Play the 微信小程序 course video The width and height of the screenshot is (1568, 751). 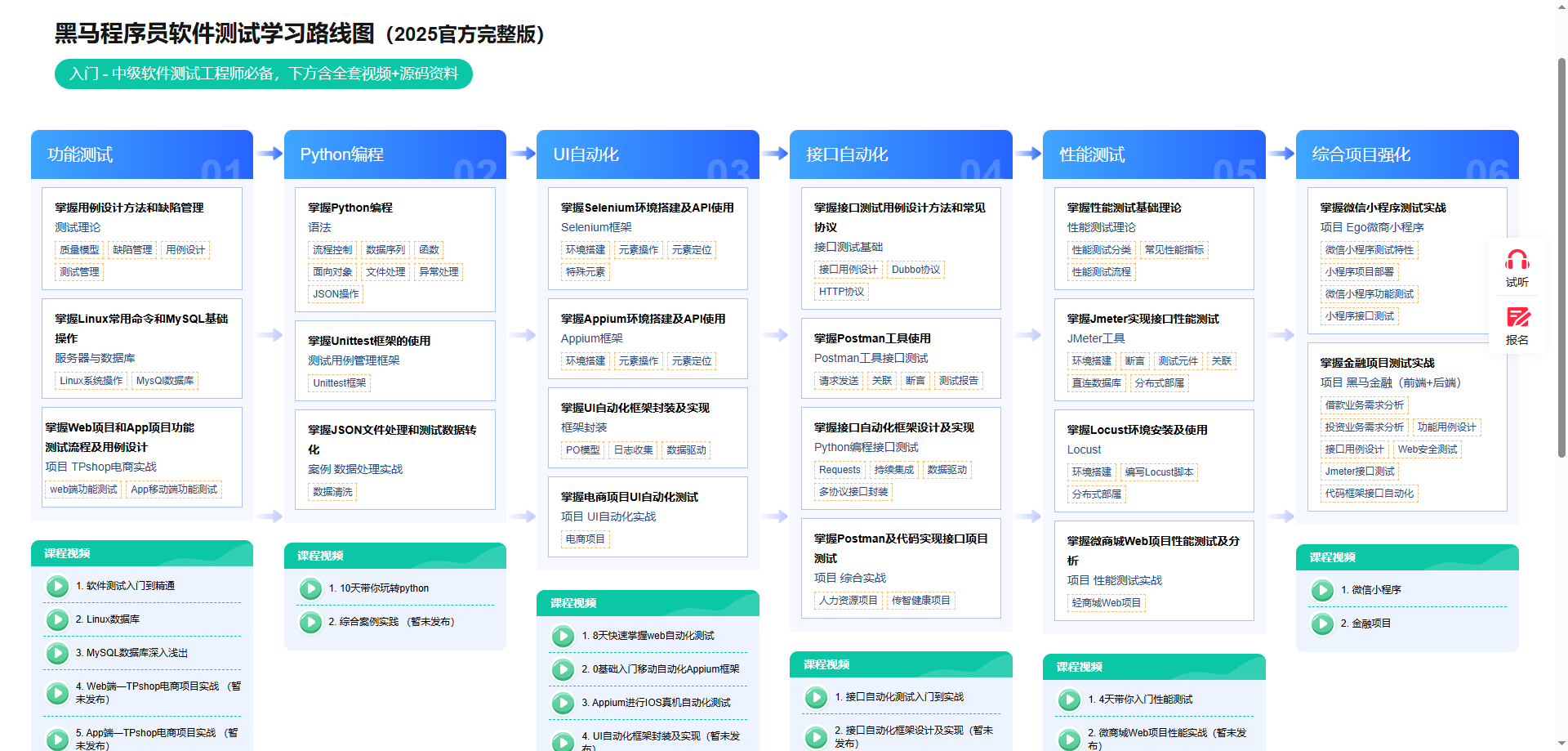pyautogui.click(x=1322, y=590)
